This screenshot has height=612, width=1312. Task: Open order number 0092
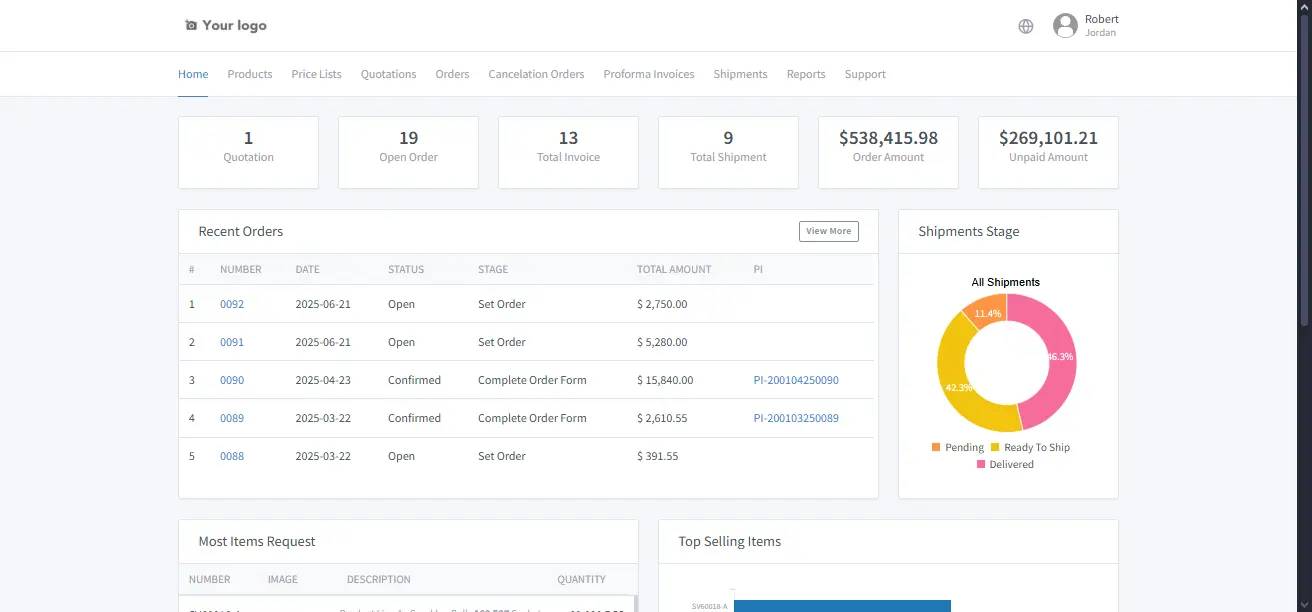[x=231, y=303]
